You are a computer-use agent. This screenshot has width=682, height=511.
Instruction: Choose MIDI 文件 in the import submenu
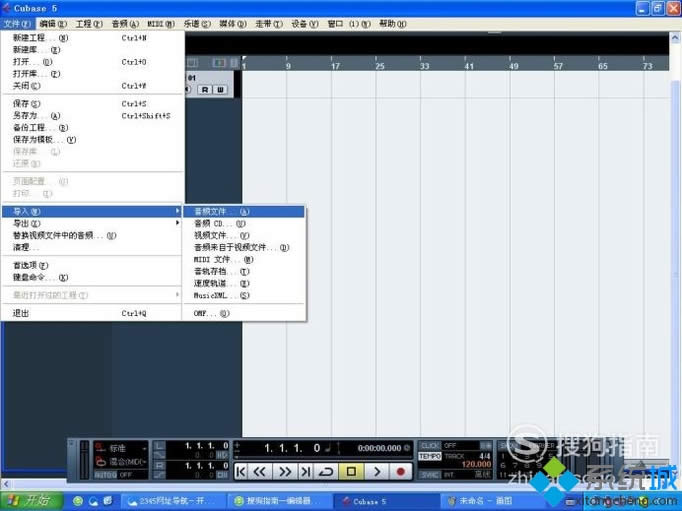click(x=244, y=260)
